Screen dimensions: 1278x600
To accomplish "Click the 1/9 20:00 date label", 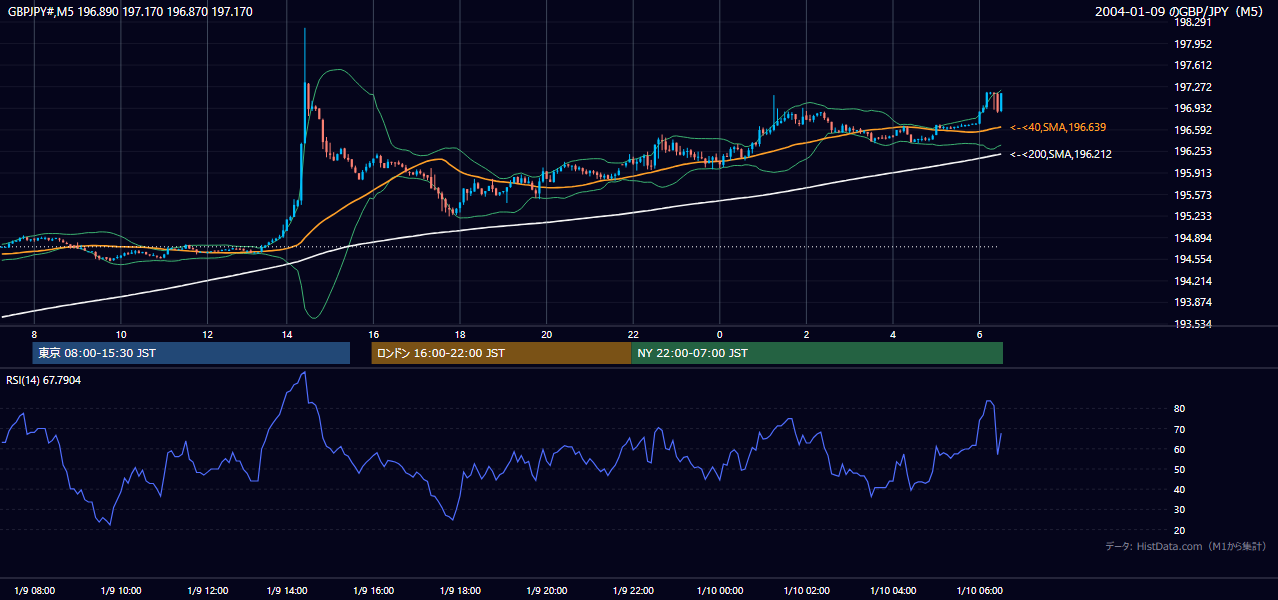I will [x=548, y=590].
